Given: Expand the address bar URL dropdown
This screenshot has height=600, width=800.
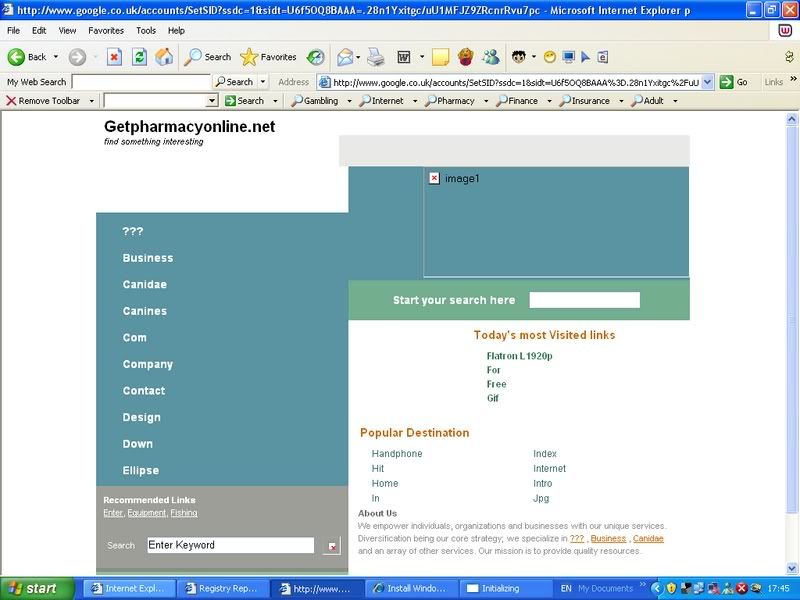Looking at the screenshot, I should click(x=708, y=82).
